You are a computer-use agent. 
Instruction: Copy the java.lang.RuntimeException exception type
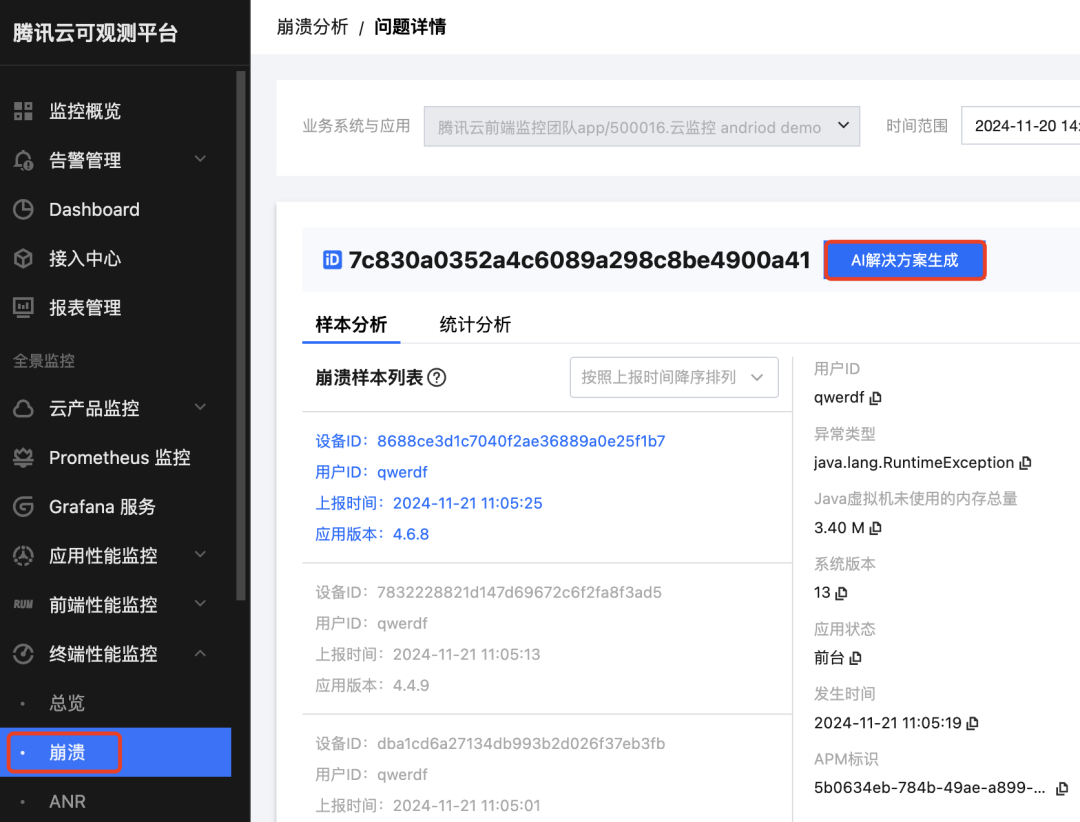pyautogui.click(x=1025, y=462)
